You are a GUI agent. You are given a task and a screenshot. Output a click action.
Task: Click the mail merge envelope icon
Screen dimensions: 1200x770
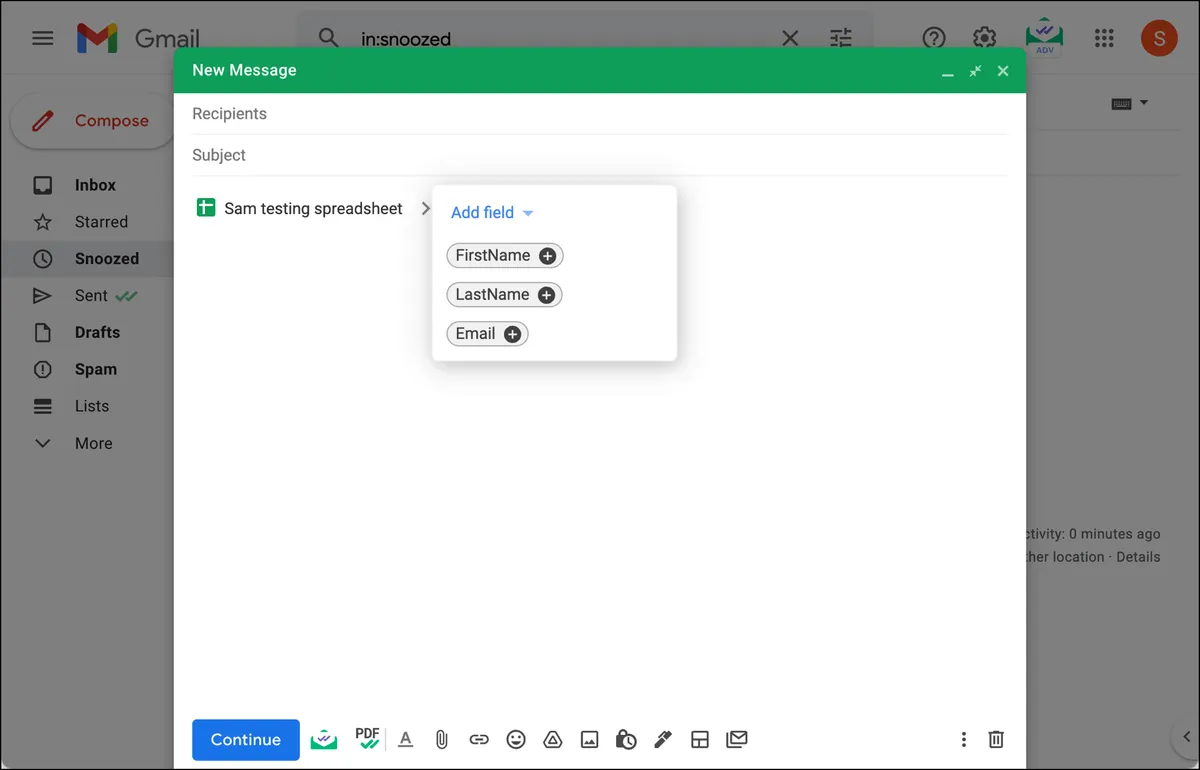point(737,740)
